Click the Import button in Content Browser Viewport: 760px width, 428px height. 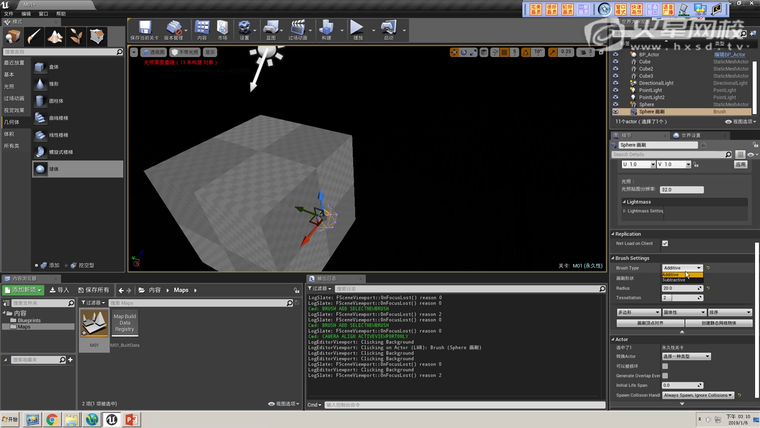[x=59, y=290]
